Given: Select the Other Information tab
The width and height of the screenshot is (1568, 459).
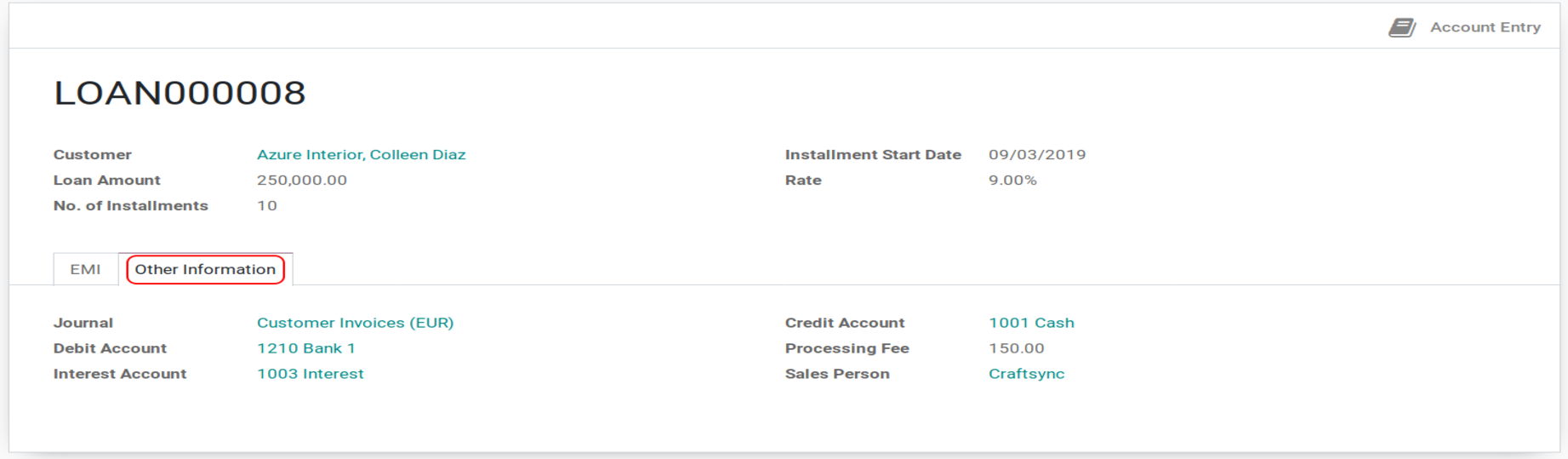Looking at the screenshot, I should [x=205, y=269].
